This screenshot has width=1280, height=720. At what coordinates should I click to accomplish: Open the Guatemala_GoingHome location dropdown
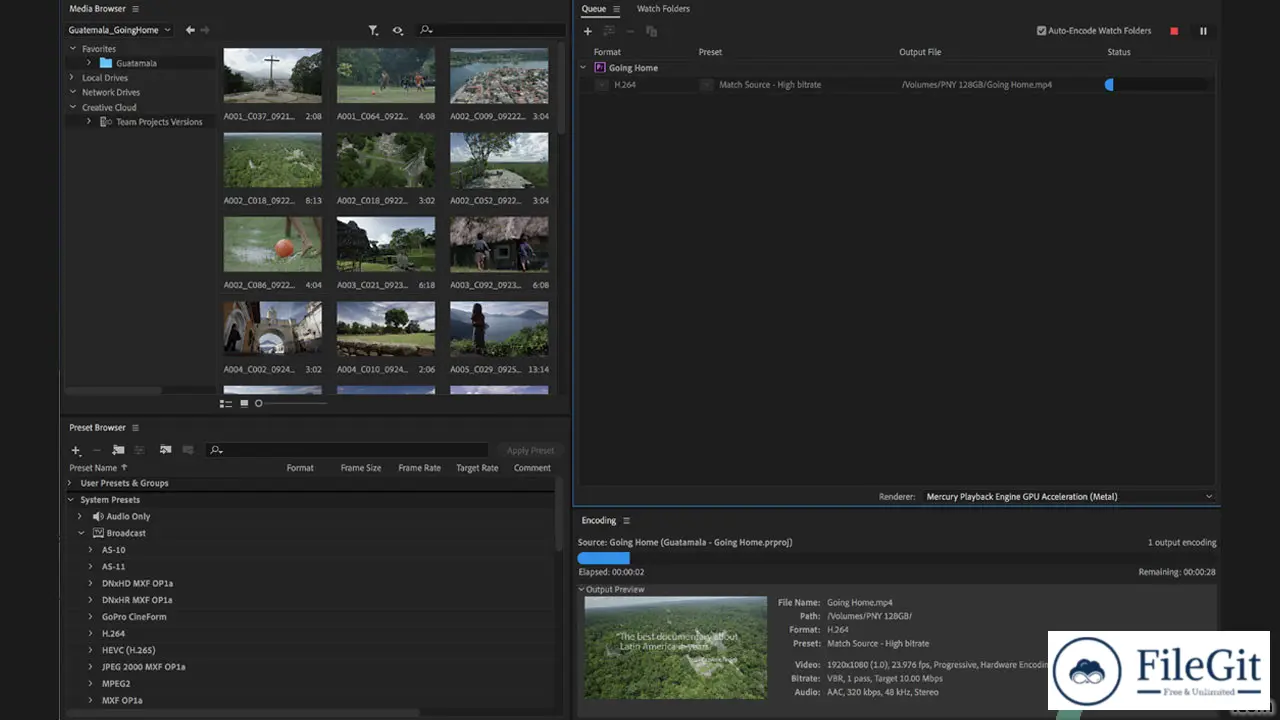click(x=119, y=30)
